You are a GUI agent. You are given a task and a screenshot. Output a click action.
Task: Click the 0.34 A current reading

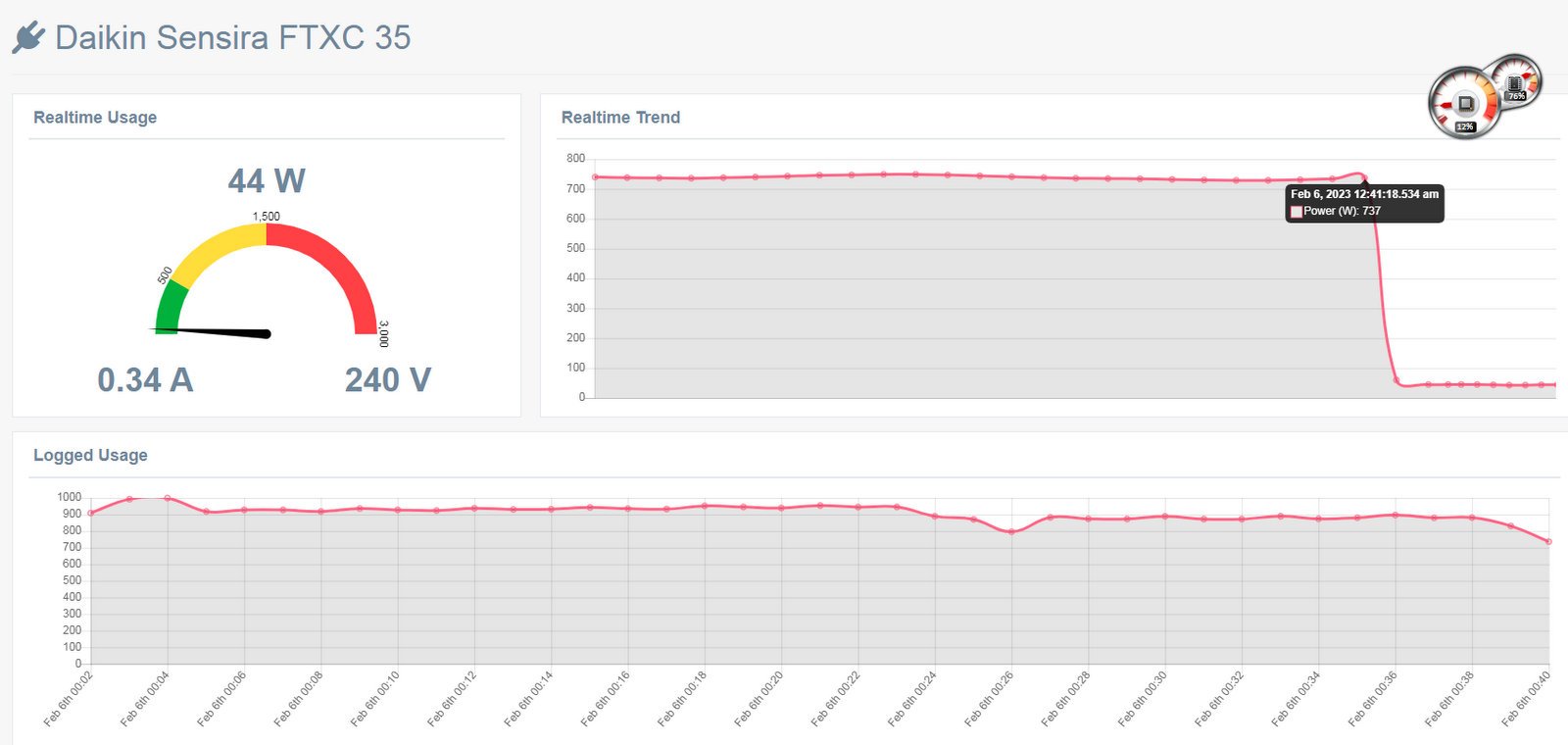point(145,380)
